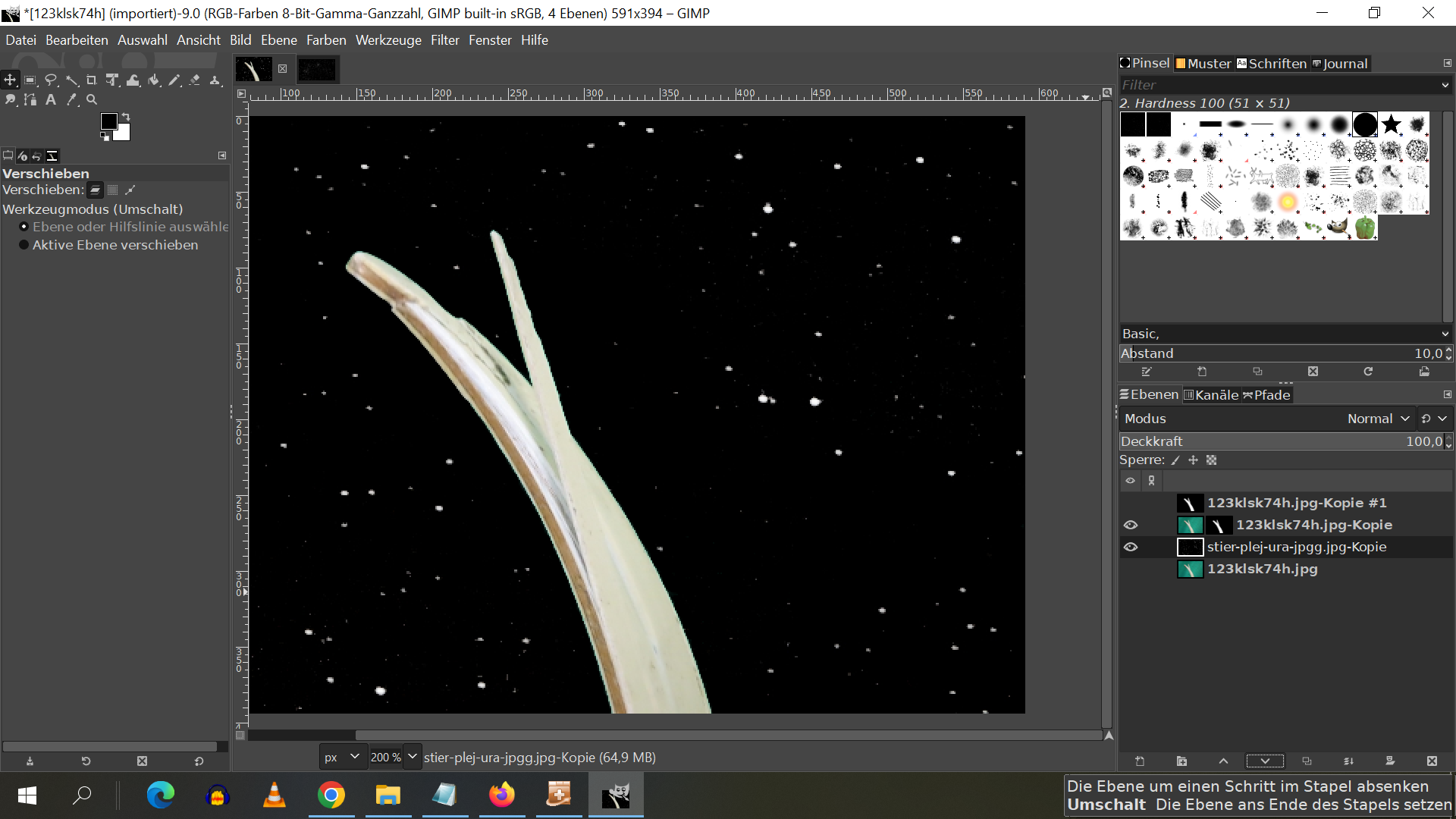The image size is (1456, 819).
Task: Reset colors to default black and white
Action: tap(105, 137)
